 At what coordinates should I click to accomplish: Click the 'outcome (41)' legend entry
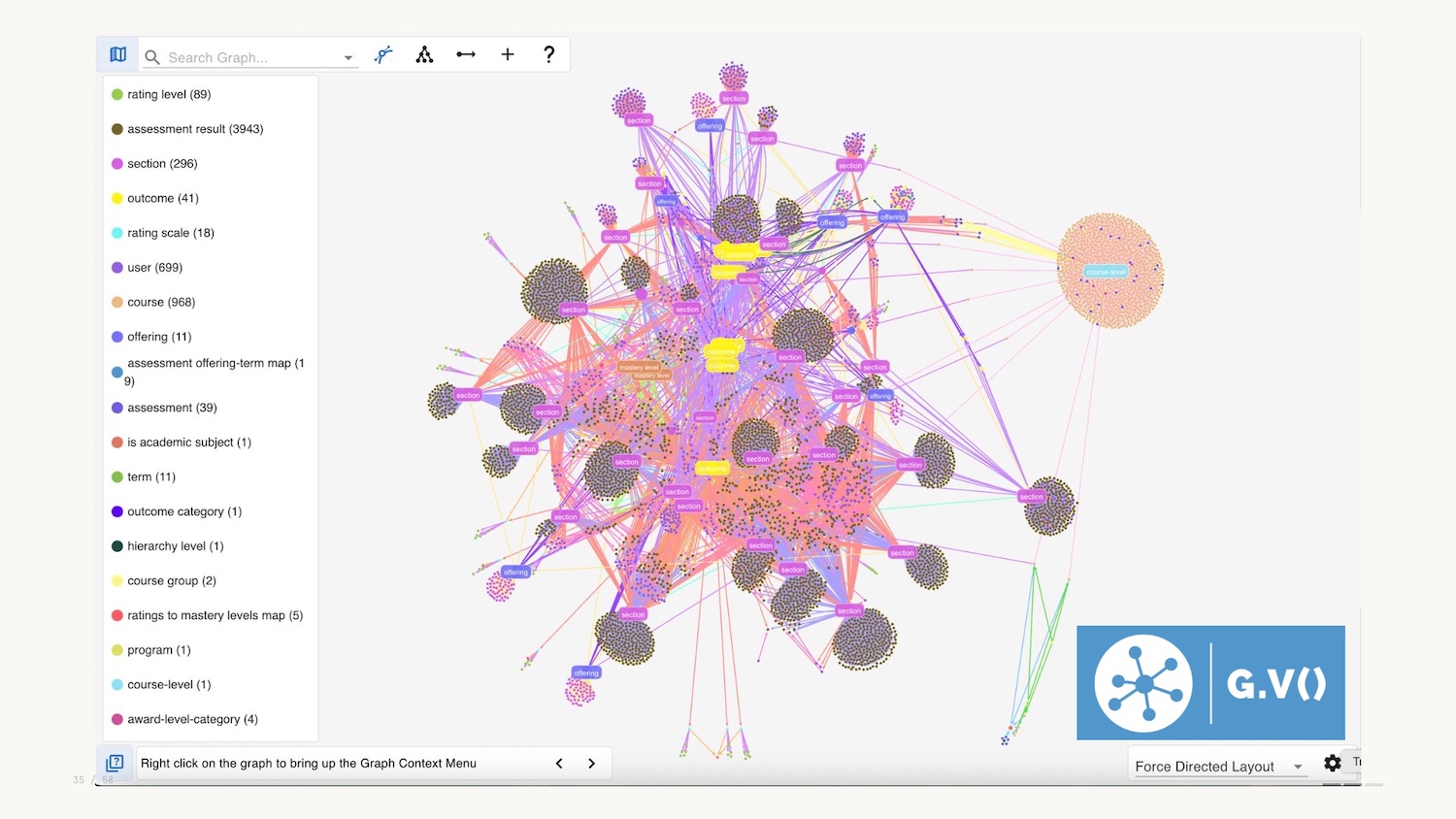click(x=163, y=198)
